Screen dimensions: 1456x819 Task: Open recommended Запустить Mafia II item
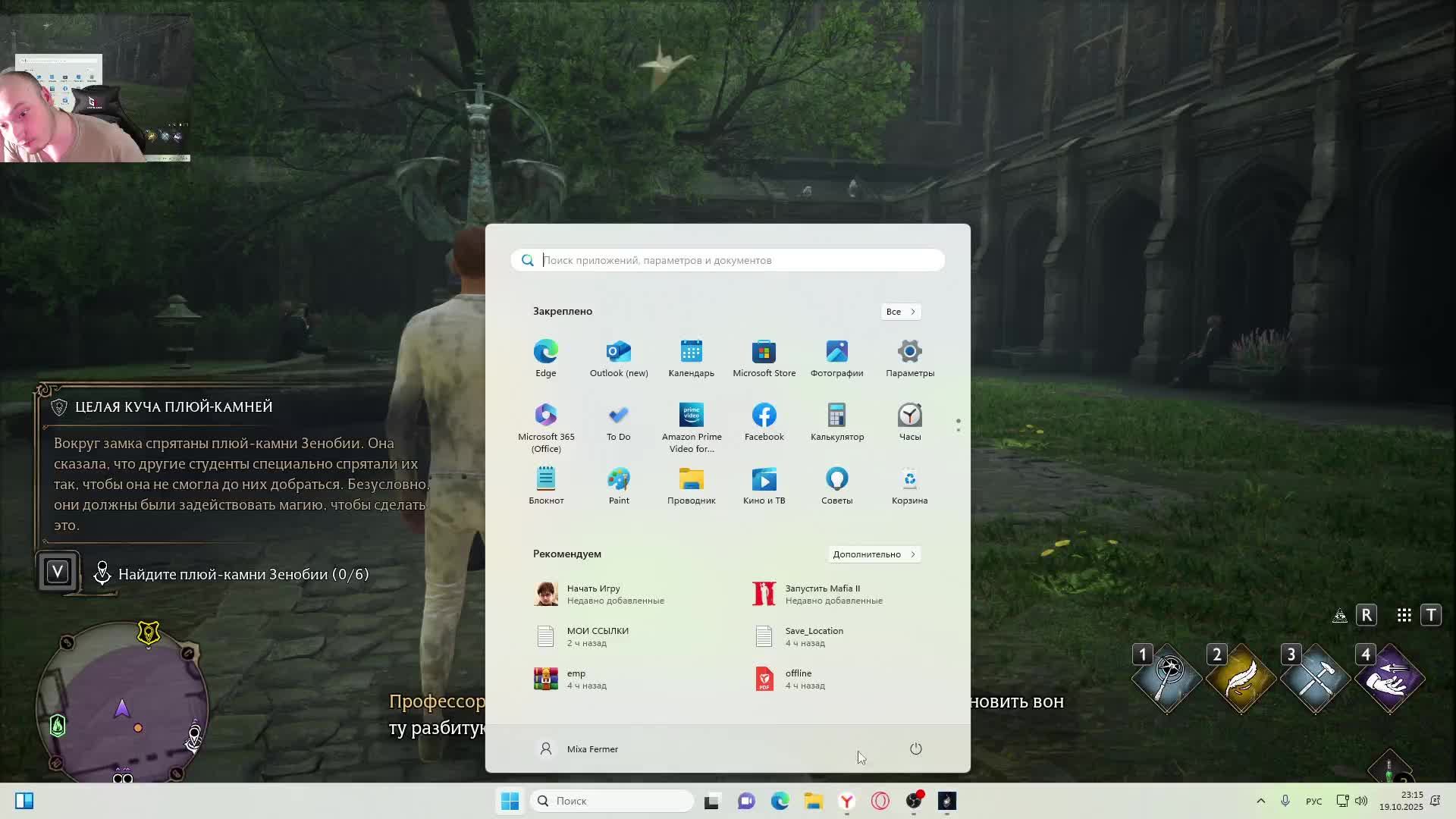[x=822, y=594]
